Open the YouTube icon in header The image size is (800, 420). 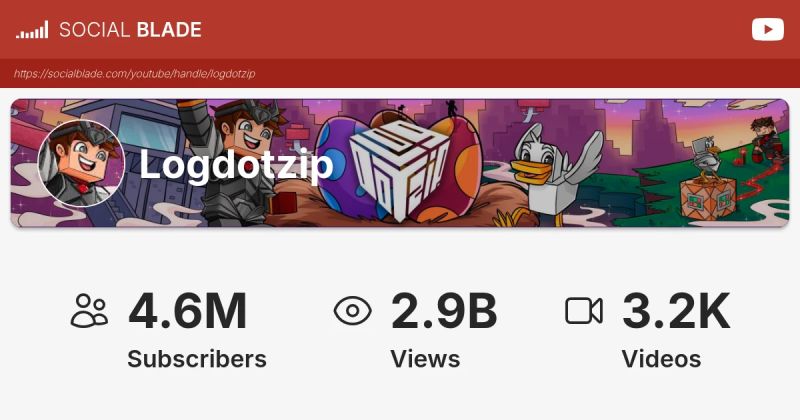(x=767, y=30)
